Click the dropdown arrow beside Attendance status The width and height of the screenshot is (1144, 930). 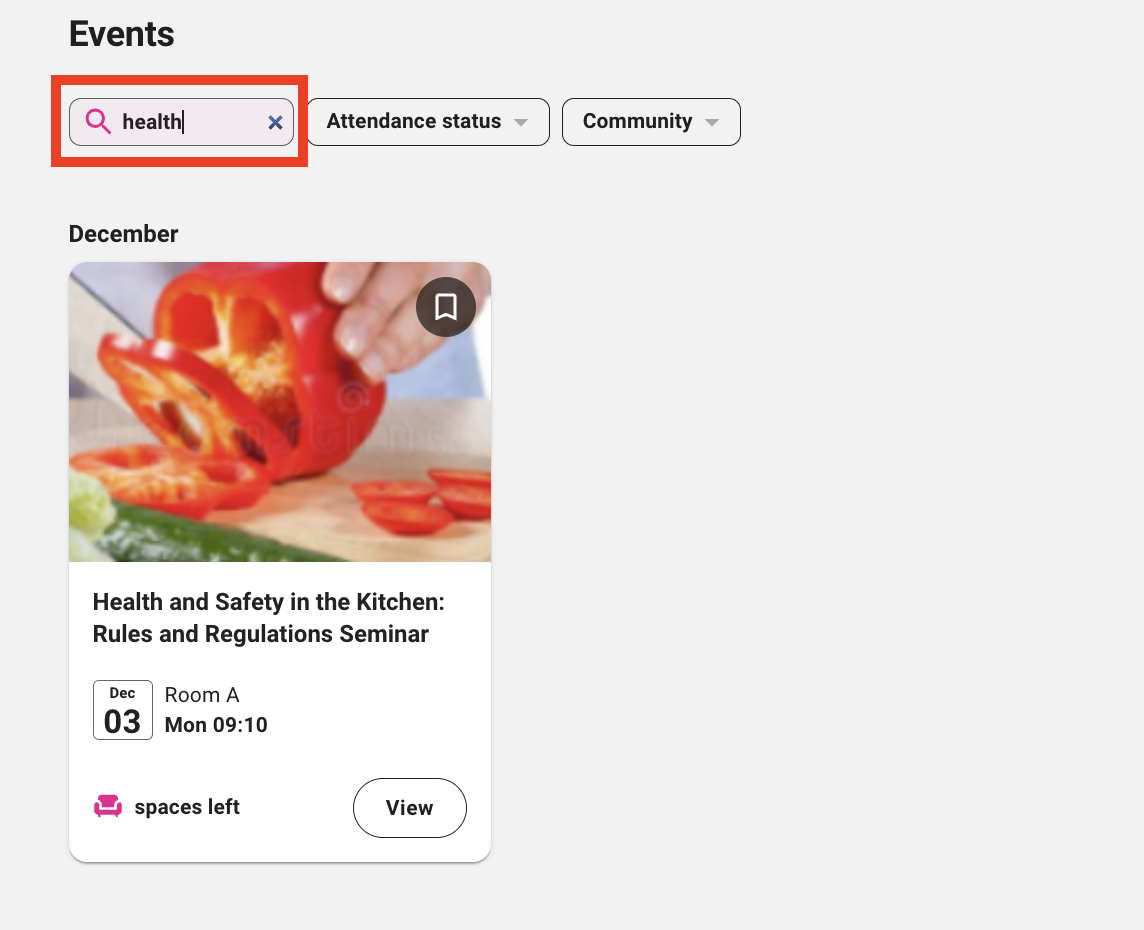(x=520, y=122)
